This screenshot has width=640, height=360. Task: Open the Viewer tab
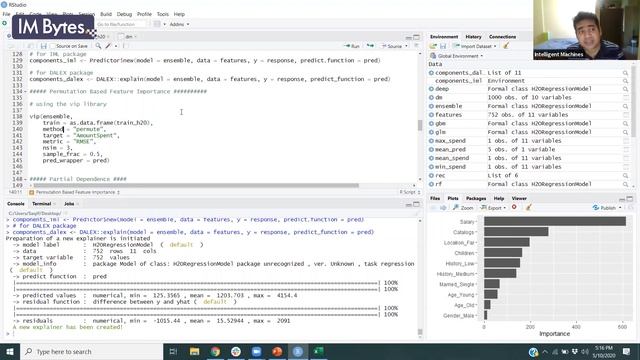(519, 198)
